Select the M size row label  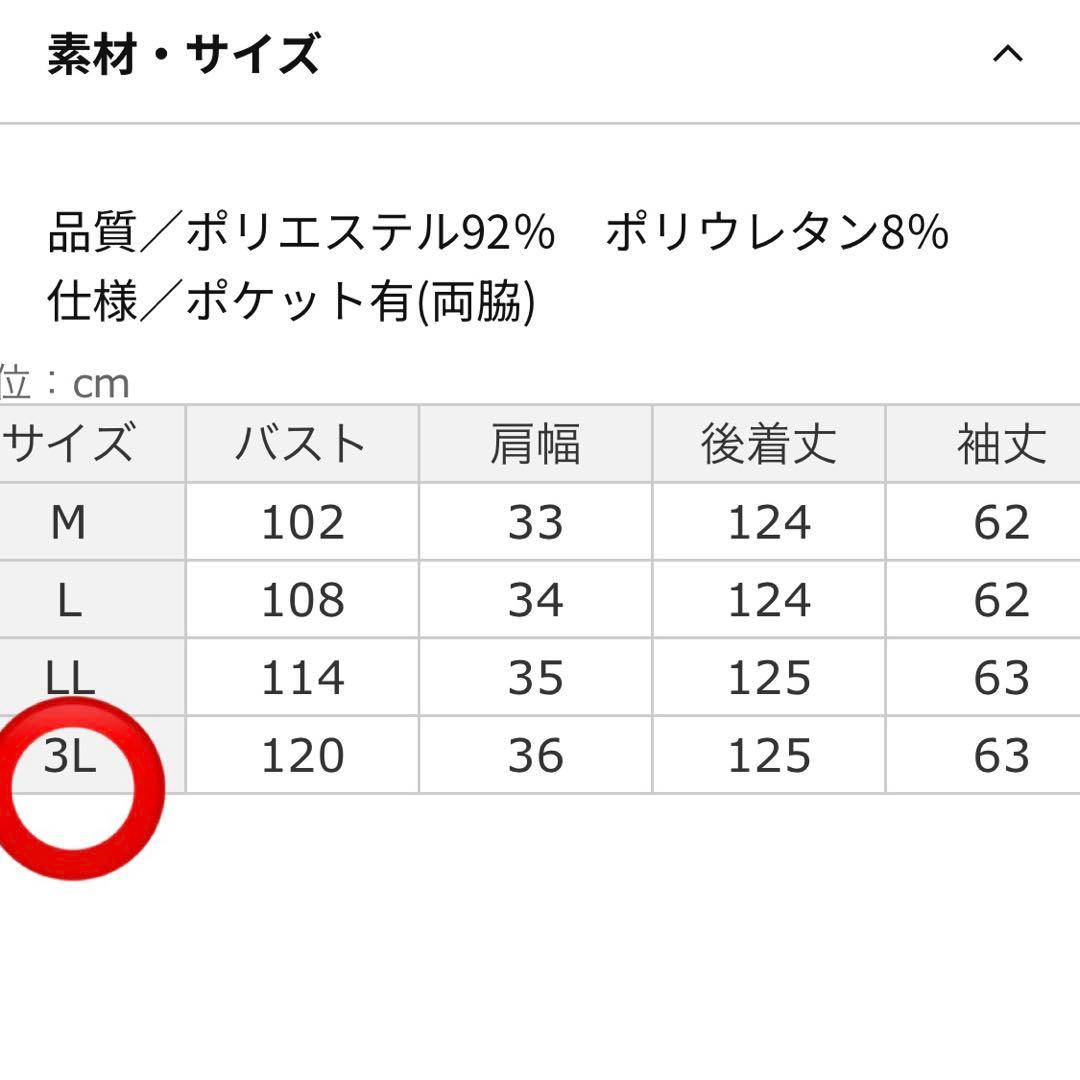point(69,523)
